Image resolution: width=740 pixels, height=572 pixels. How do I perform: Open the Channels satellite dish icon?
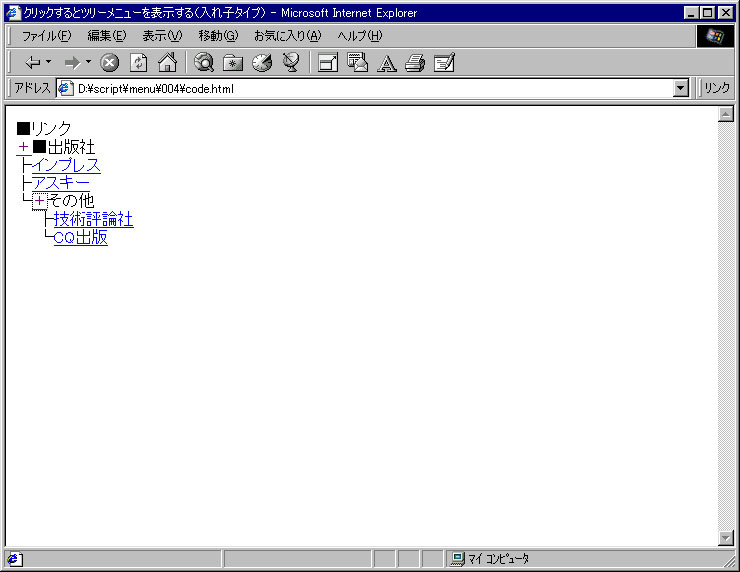[291, 62]
